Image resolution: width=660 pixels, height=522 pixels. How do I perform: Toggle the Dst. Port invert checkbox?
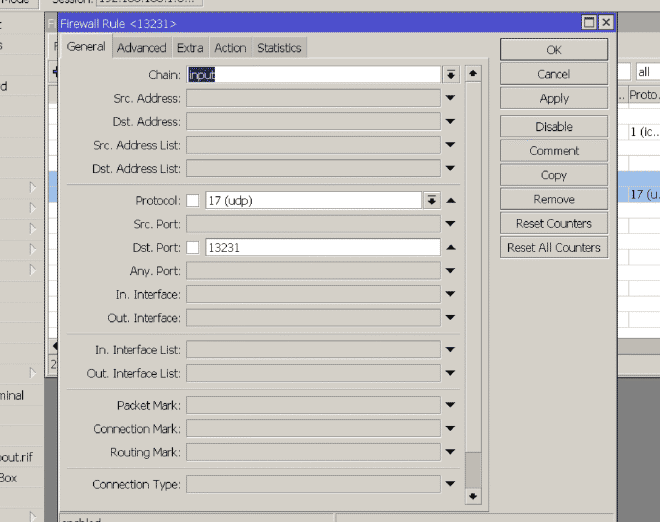[193, 247]
